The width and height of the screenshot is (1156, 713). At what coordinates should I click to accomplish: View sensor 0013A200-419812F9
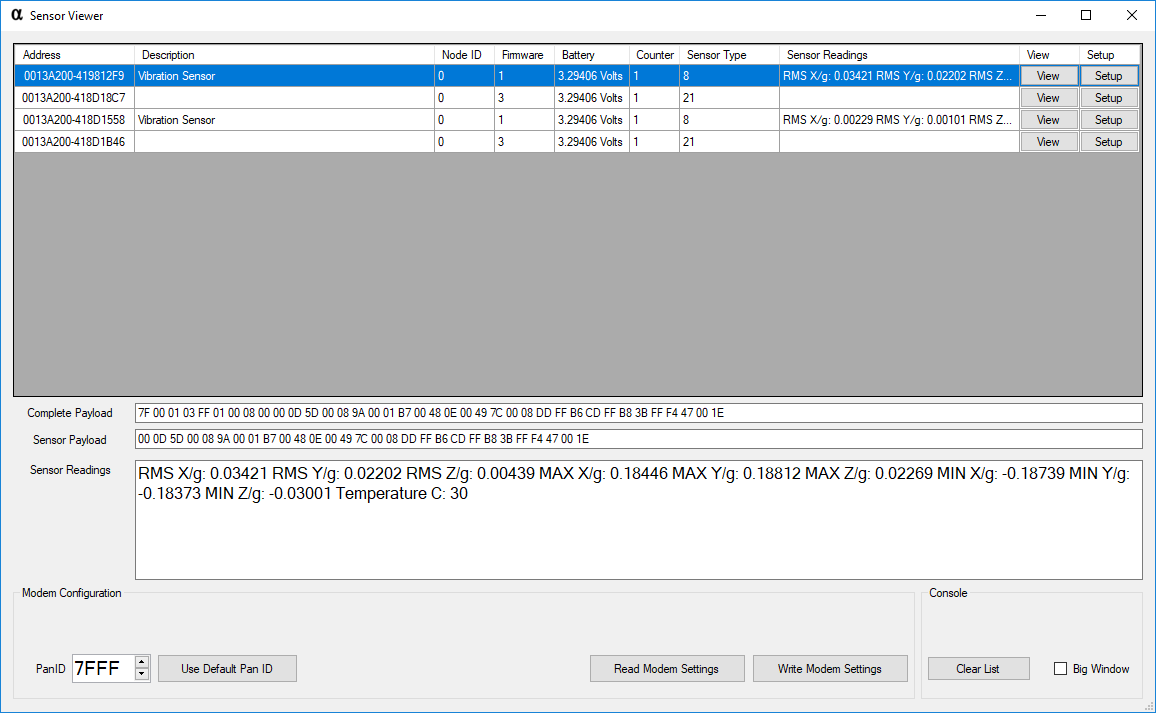click(x=1048, y=76)
